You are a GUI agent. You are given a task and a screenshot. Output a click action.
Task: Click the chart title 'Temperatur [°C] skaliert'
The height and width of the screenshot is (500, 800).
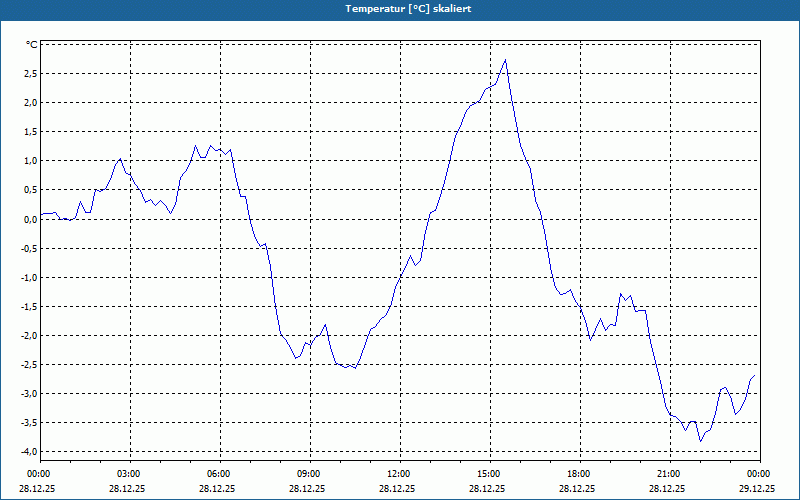point(408,9)
